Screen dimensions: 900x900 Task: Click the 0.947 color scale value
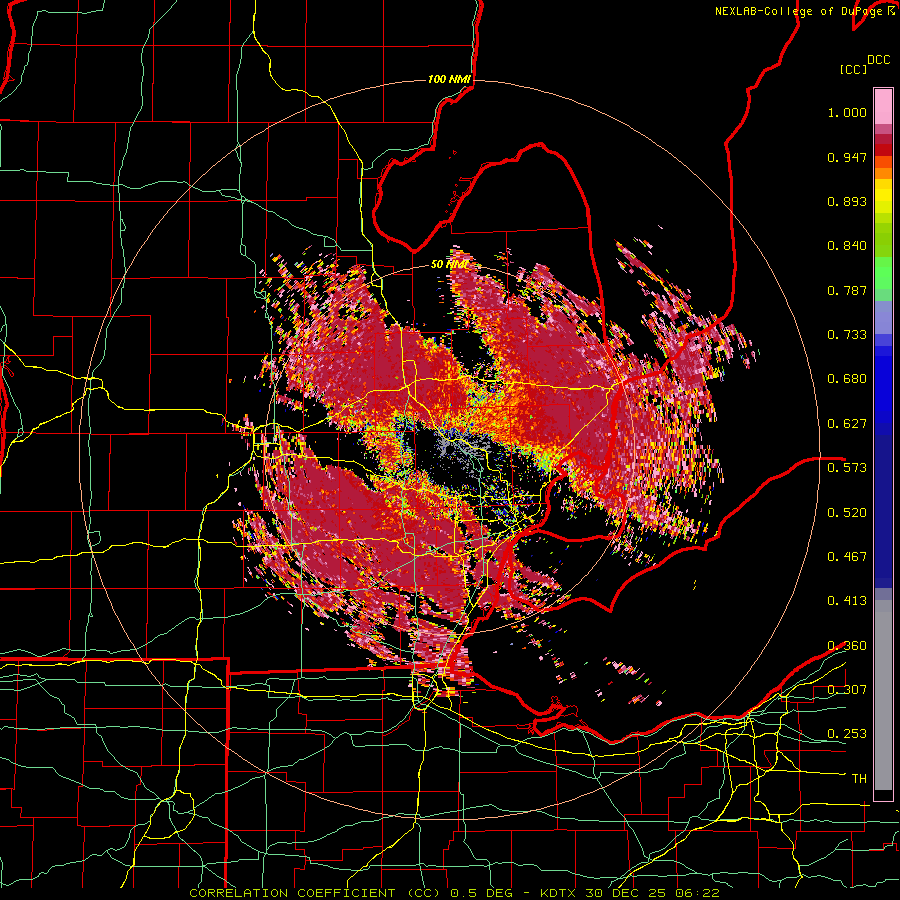pos(847,157)
